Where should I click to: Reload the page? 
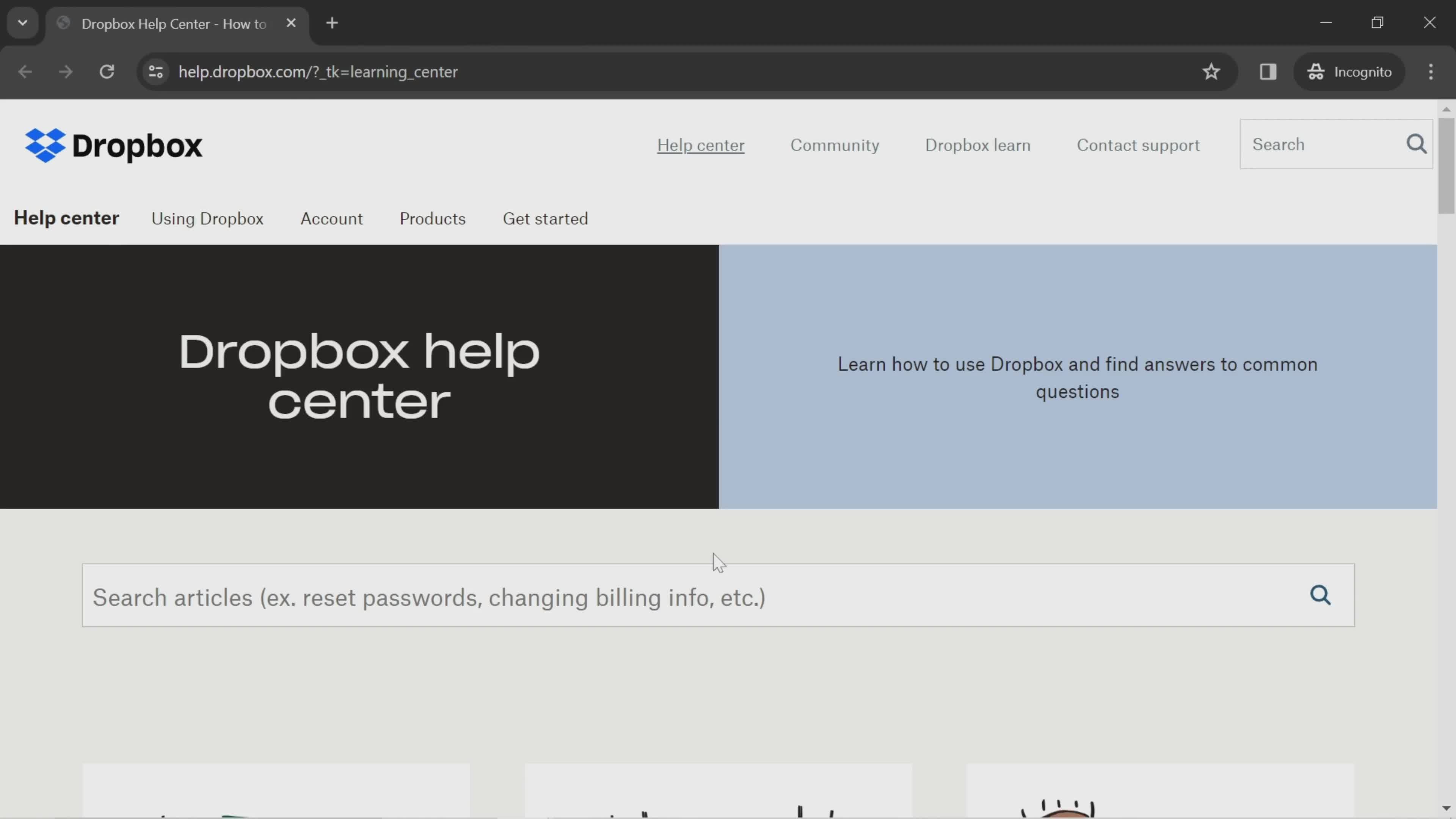[107, 72]
